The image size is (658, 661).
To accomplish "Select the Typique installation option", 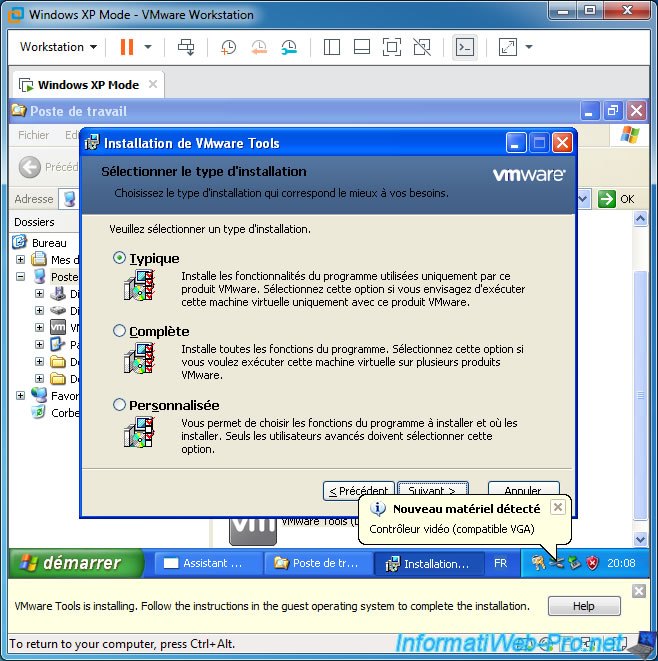I will (119, 258).
